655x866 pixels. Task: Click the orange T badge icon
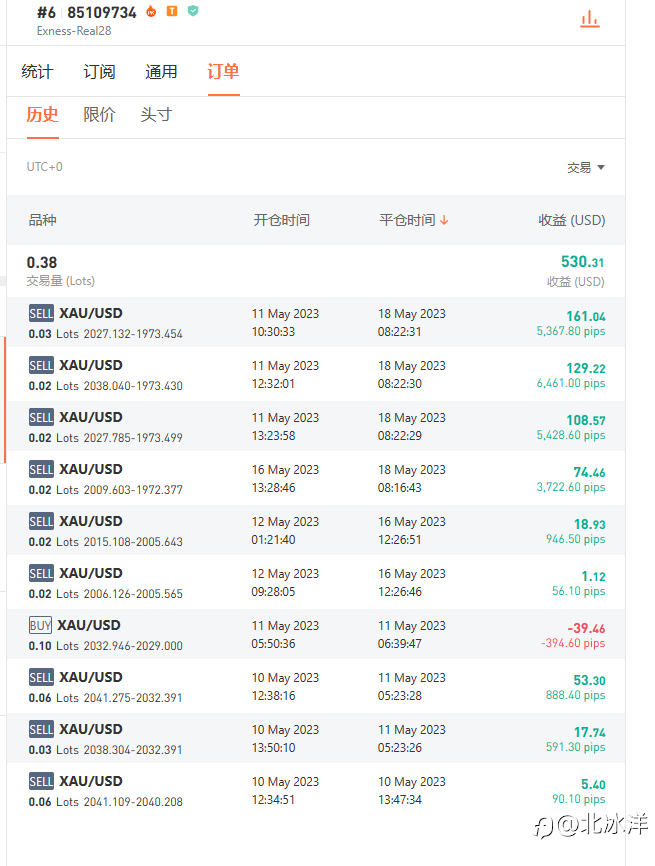(x=172, y=12)
